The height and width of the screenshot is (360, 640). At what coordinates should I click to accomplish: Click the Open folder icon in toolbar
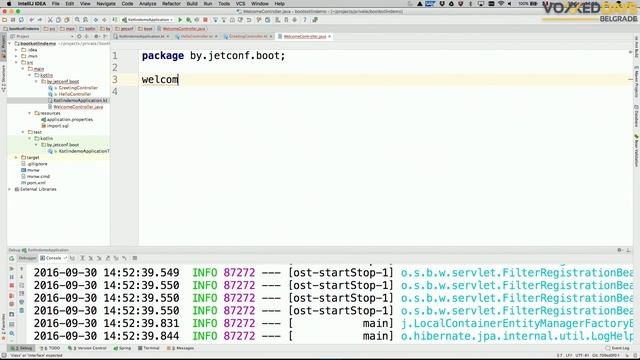coord(5,20)
